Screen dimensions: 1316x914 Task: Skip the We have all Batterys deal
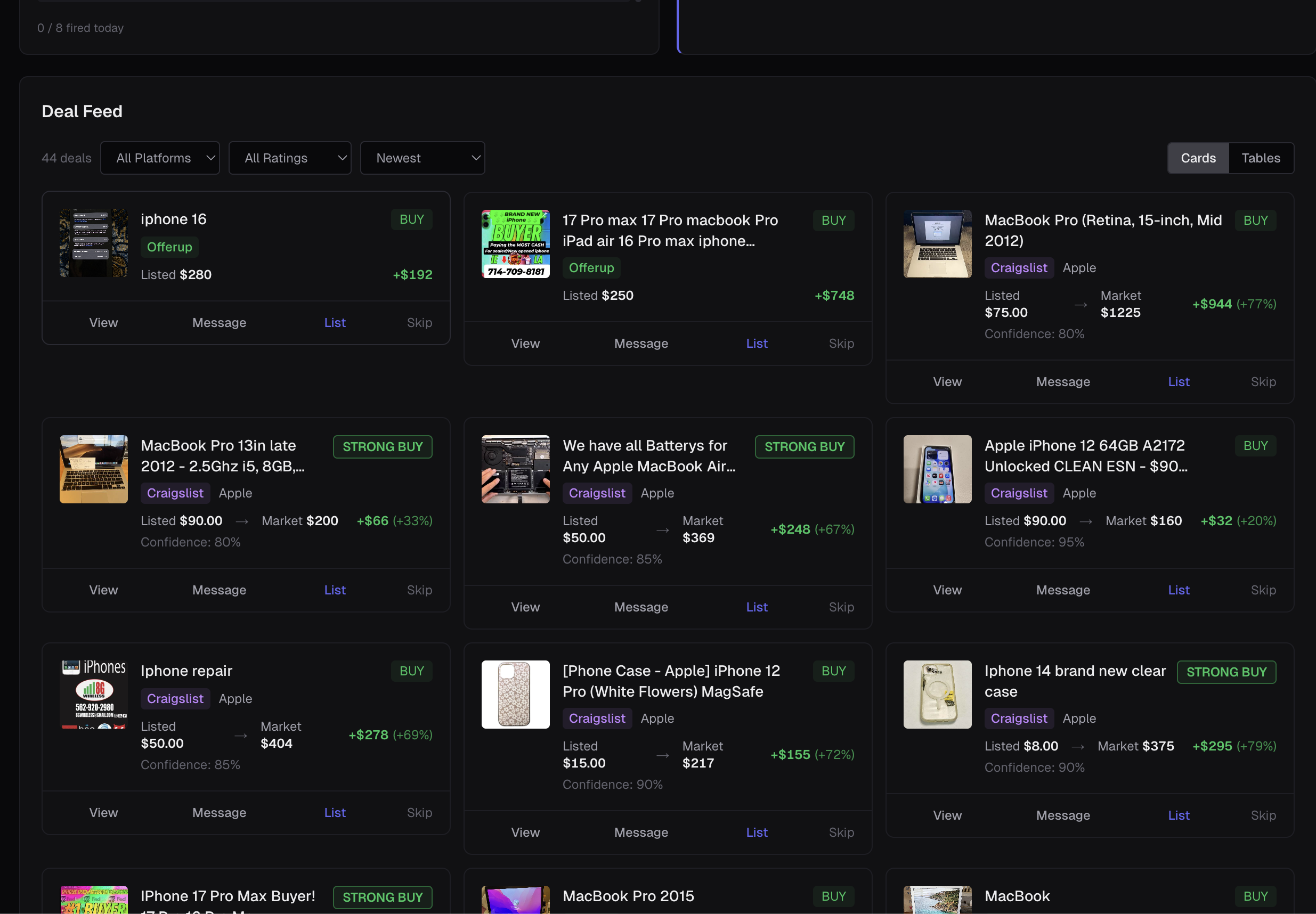click(x=841, y=607)
